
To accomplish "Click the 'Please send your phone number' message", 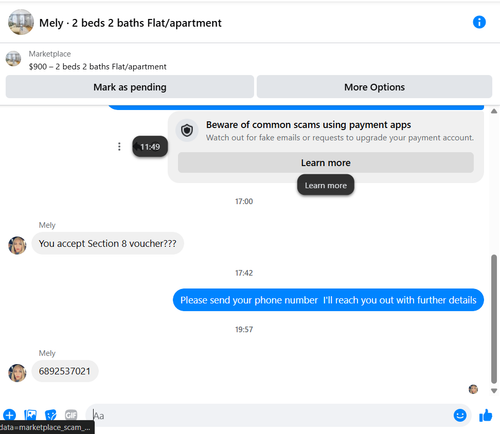I will (328, 300).
